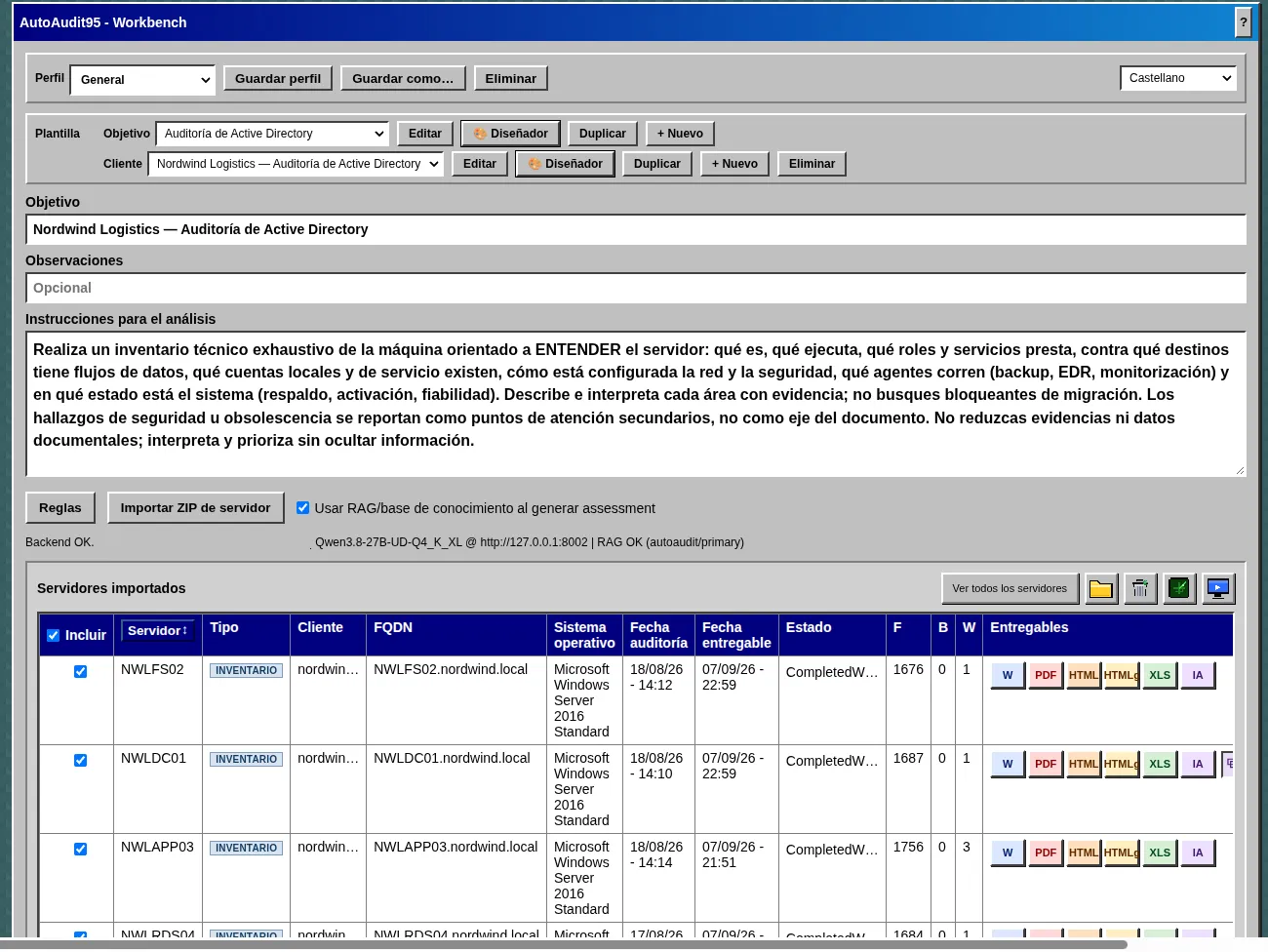The height and width of the screenshot is (952, 1268).
Task: Open PDF deliverable for NWLDC01
Action: pos(1046,764)
